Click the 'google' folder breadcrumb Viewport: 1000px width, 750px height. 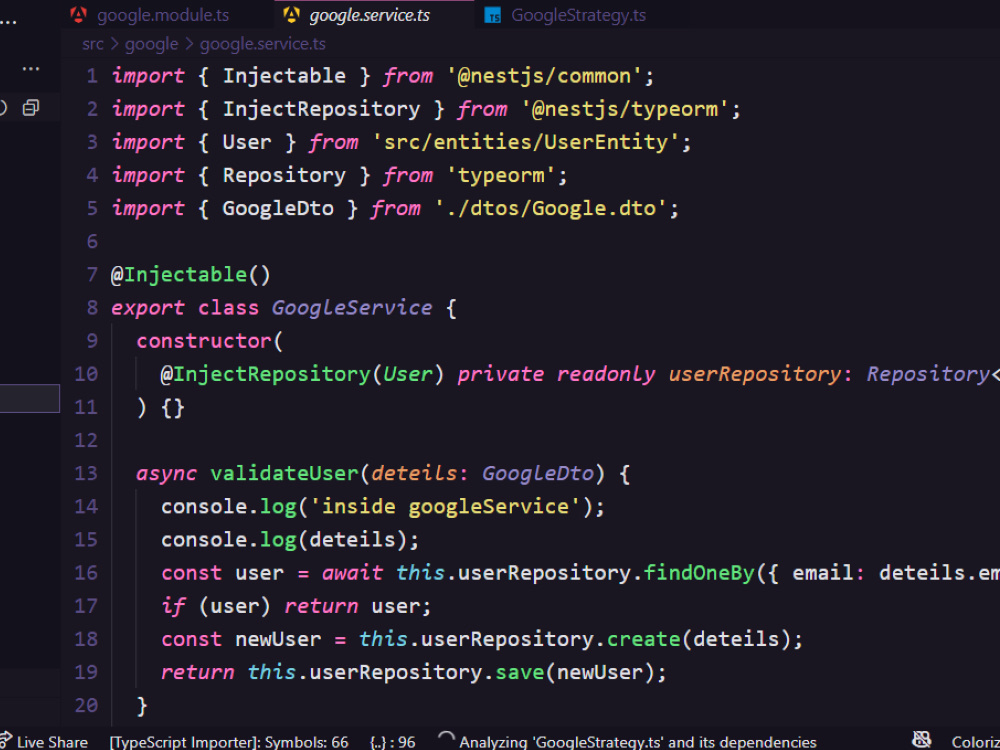(151, 44)
